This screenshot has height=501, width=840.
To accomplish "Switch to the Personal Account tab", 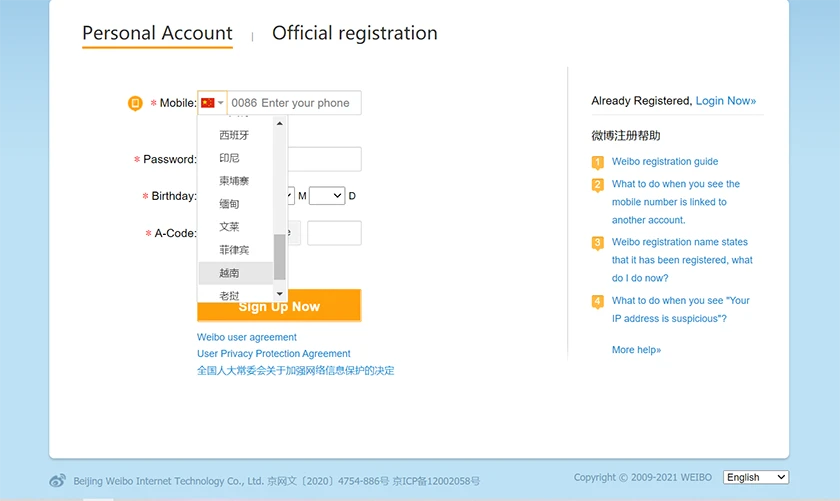I will coord(157,33).
